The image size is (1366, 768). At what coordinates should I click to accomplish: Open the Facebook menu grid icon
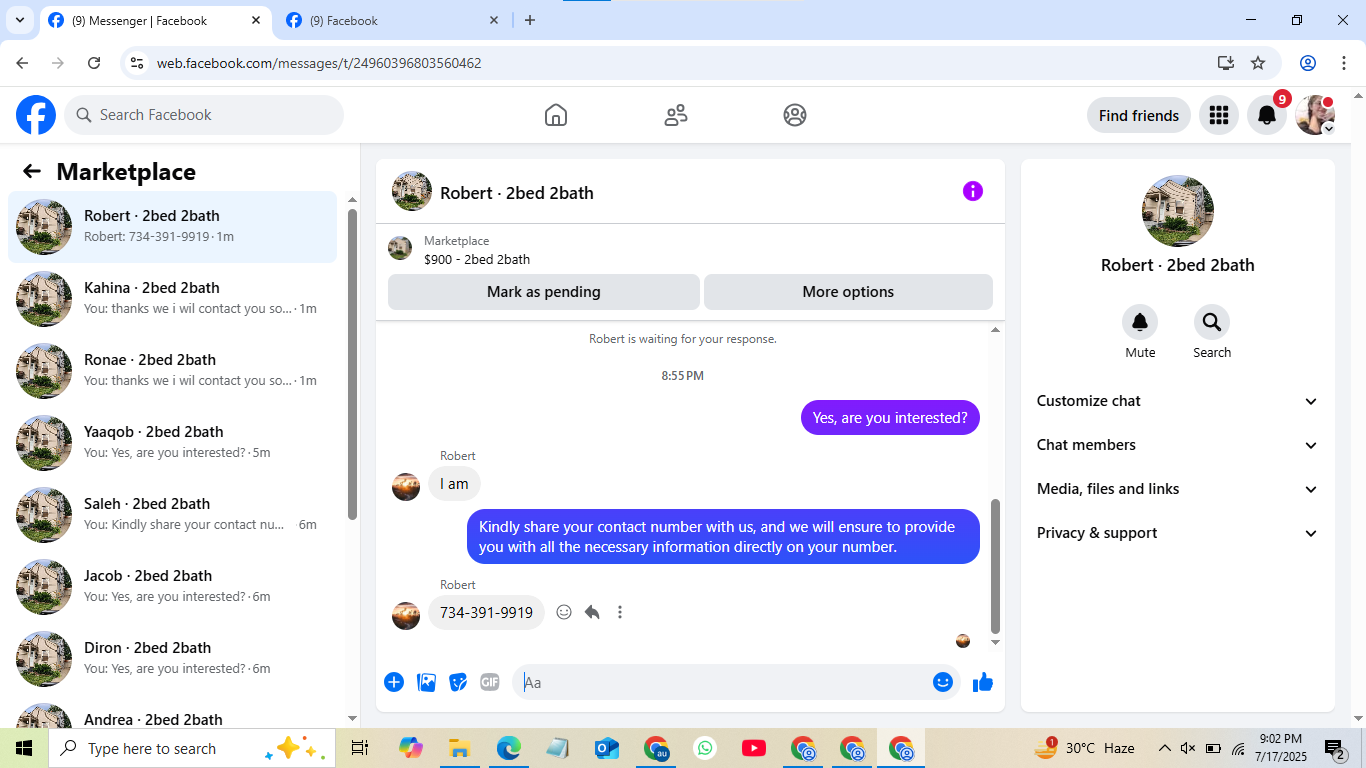1218,115
